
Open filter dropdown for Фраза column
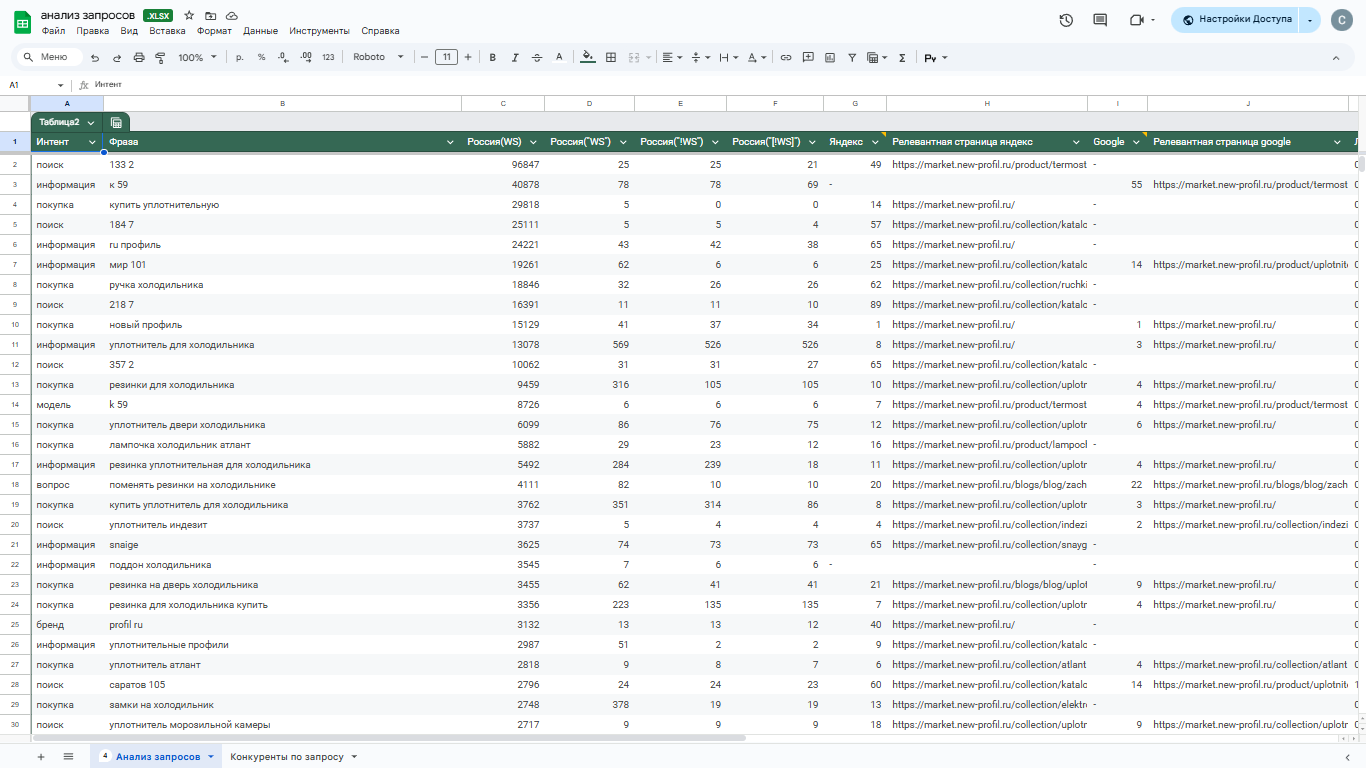[451, 142]
